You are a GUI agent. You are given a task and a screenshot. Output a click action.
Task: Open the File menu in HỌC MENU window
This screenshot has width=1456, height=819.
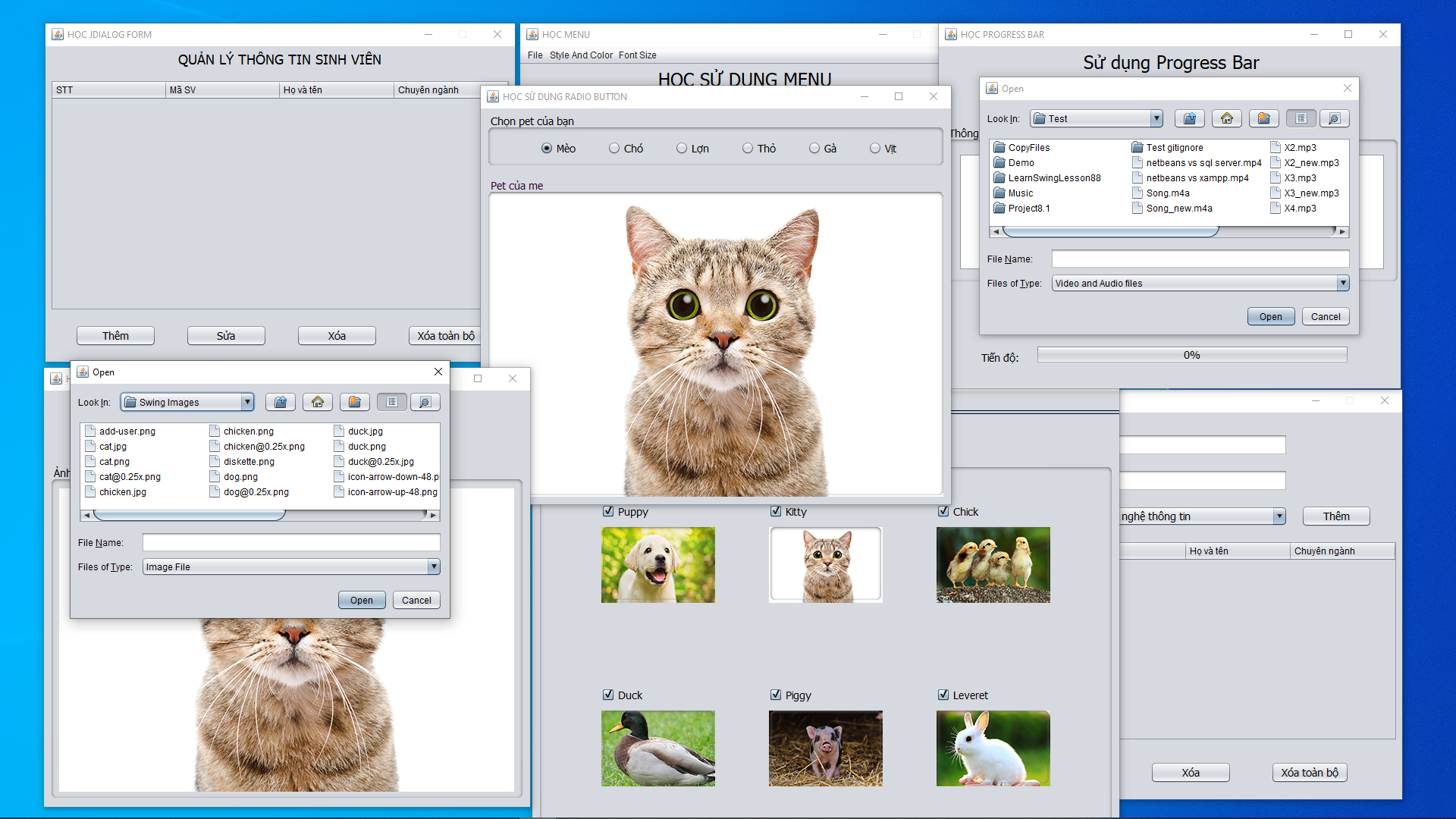(535, 55)
